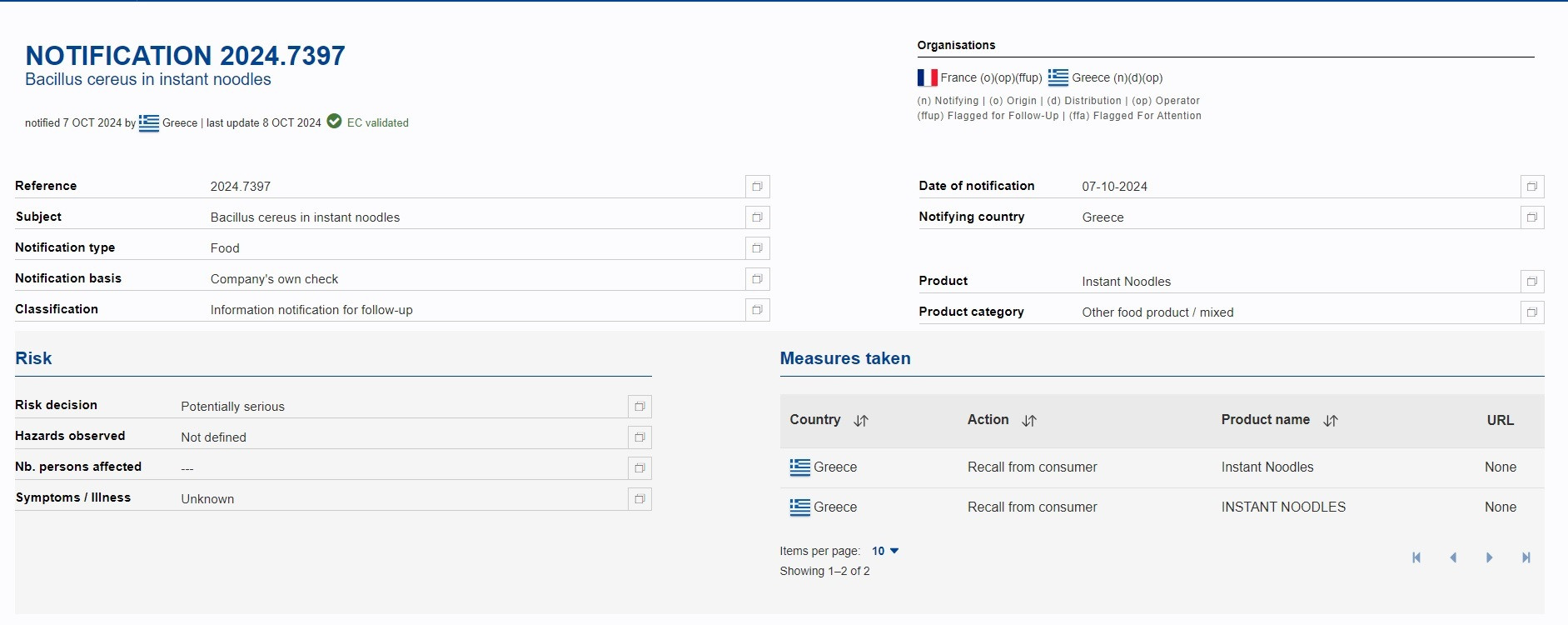Copy the Subject field value
1568x625 pixels.
pos(757,217)
